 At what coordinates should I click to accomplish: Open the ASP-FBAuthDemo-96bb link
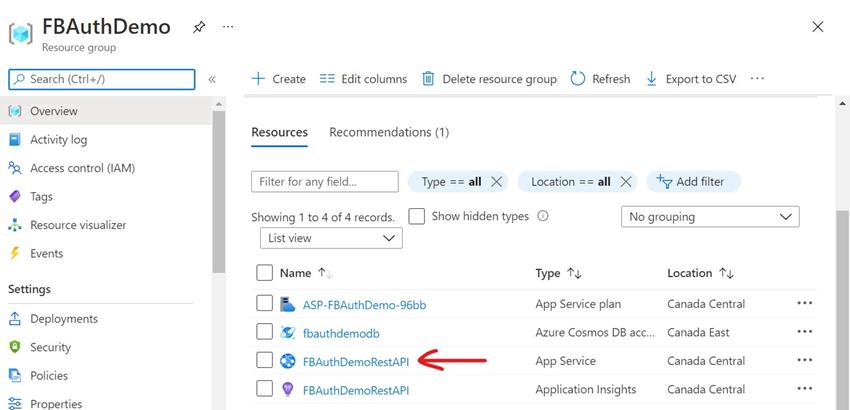(x=364, y=305)
